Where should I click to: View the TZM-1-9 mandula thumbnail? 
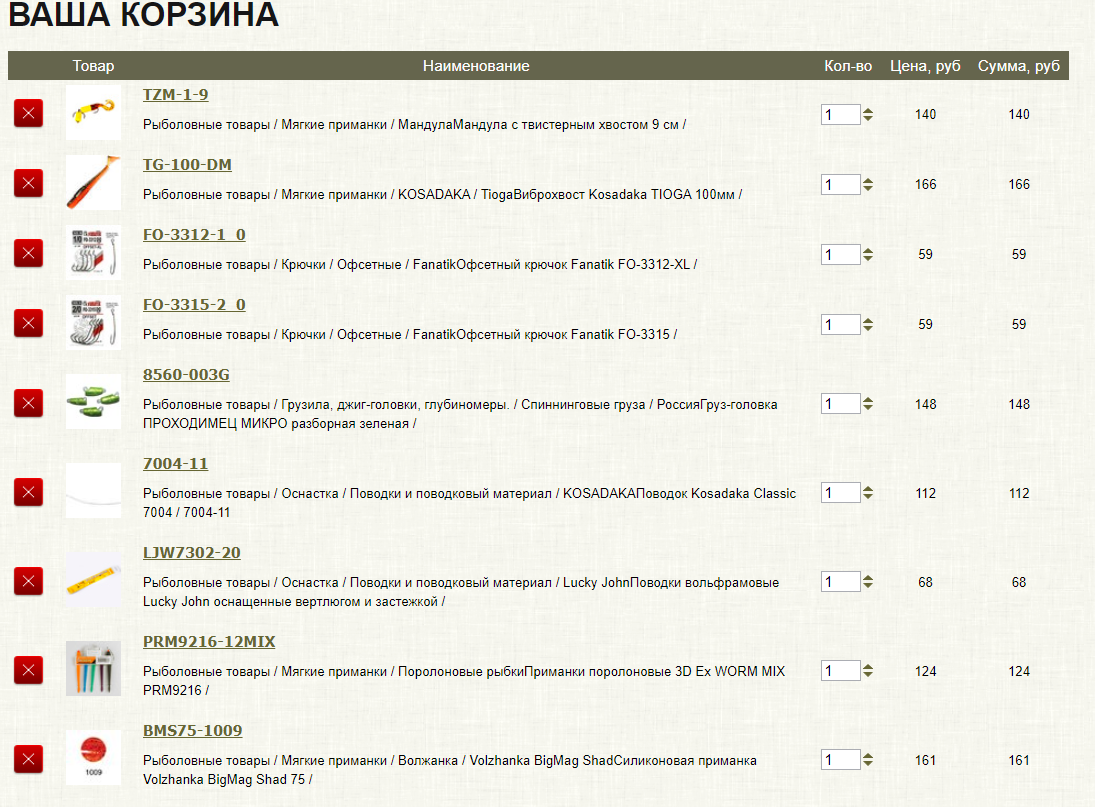point(93,112)
